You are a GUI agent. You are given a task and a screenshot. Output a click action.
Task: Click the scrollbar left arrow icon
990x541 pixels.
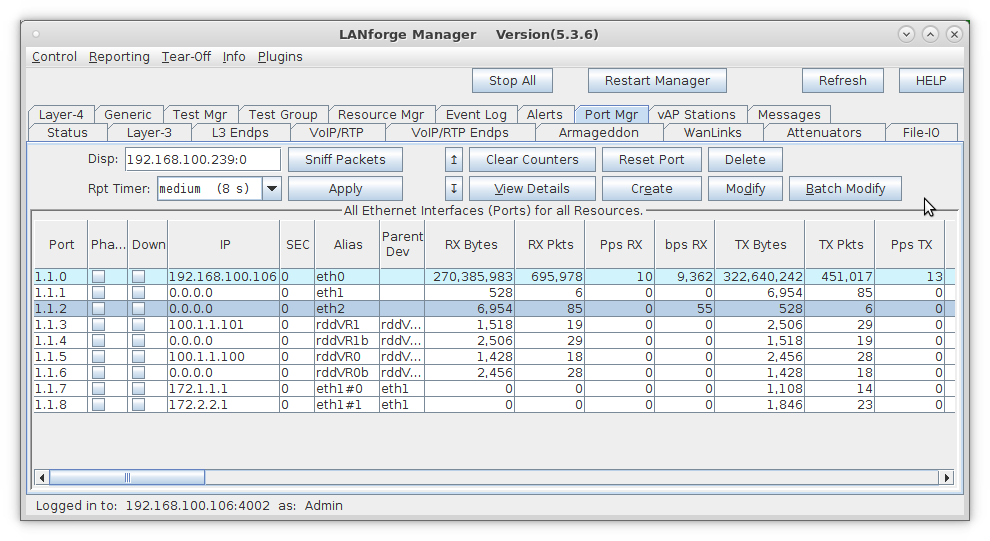tap(42, 477)
